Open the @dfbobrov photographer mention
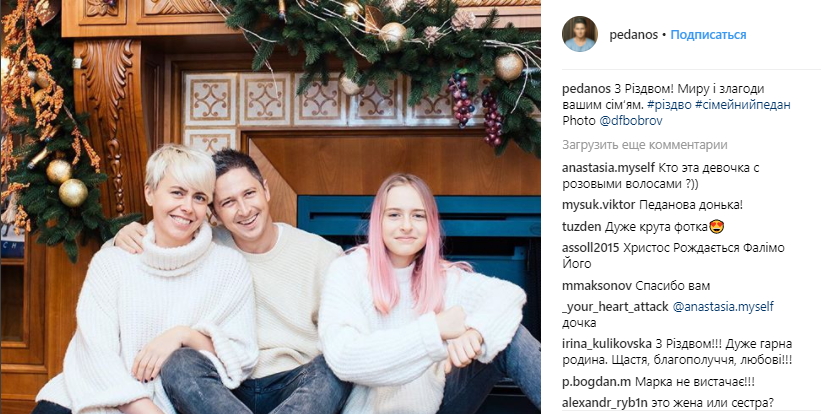 (x=631, y=121)
